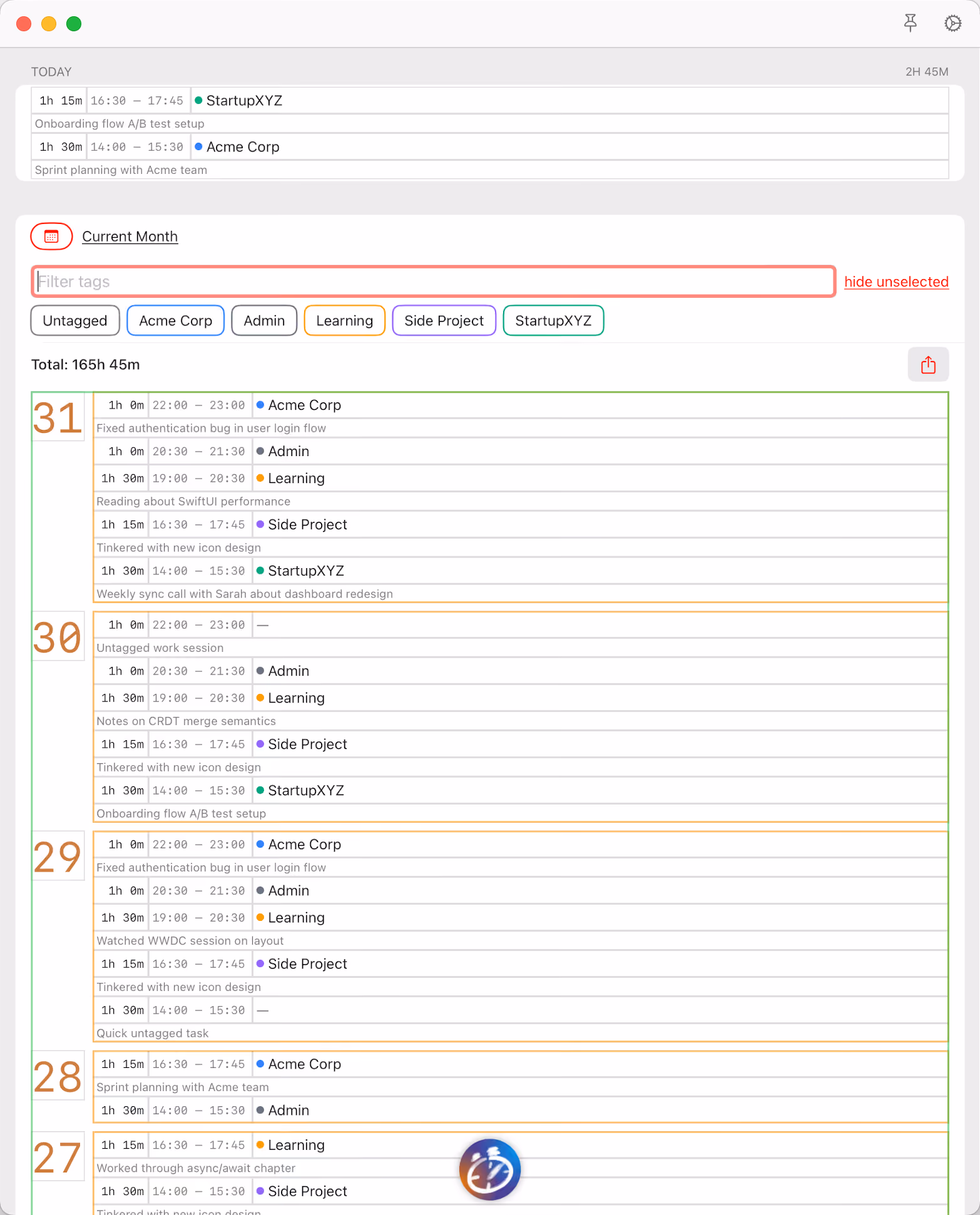Click the Total: 165h 45m label
Viewport: 980px width, 1215px height.
86,365
